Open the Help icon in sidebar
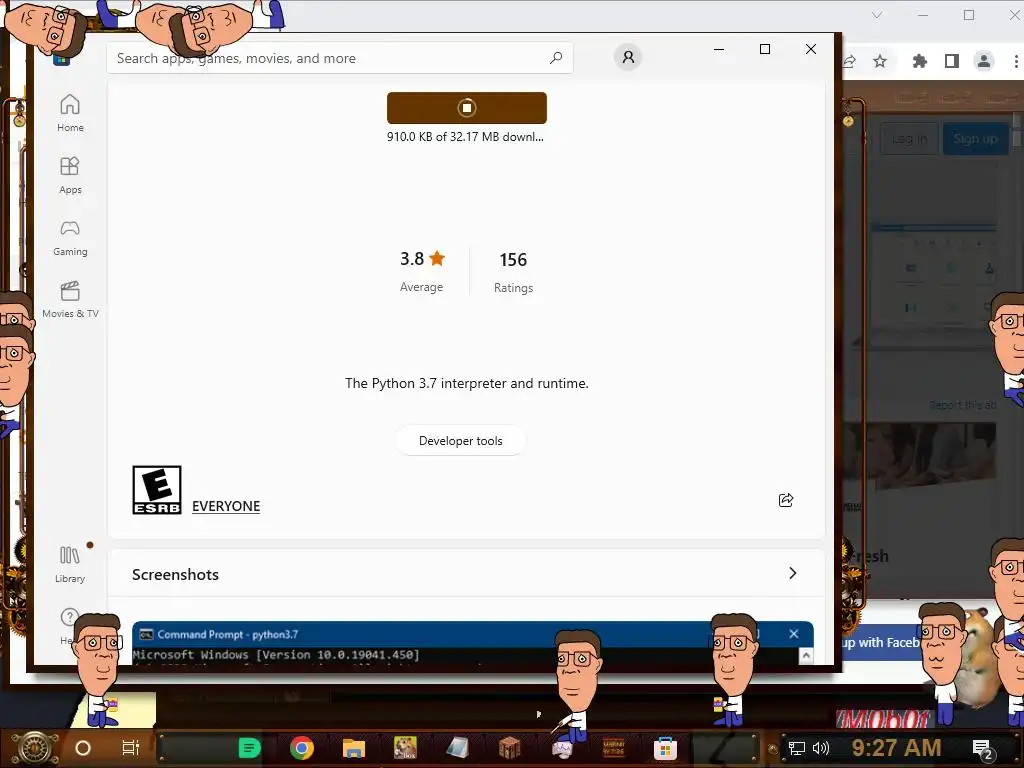Screen dimensions: 1024x768 tap(69, 617)
